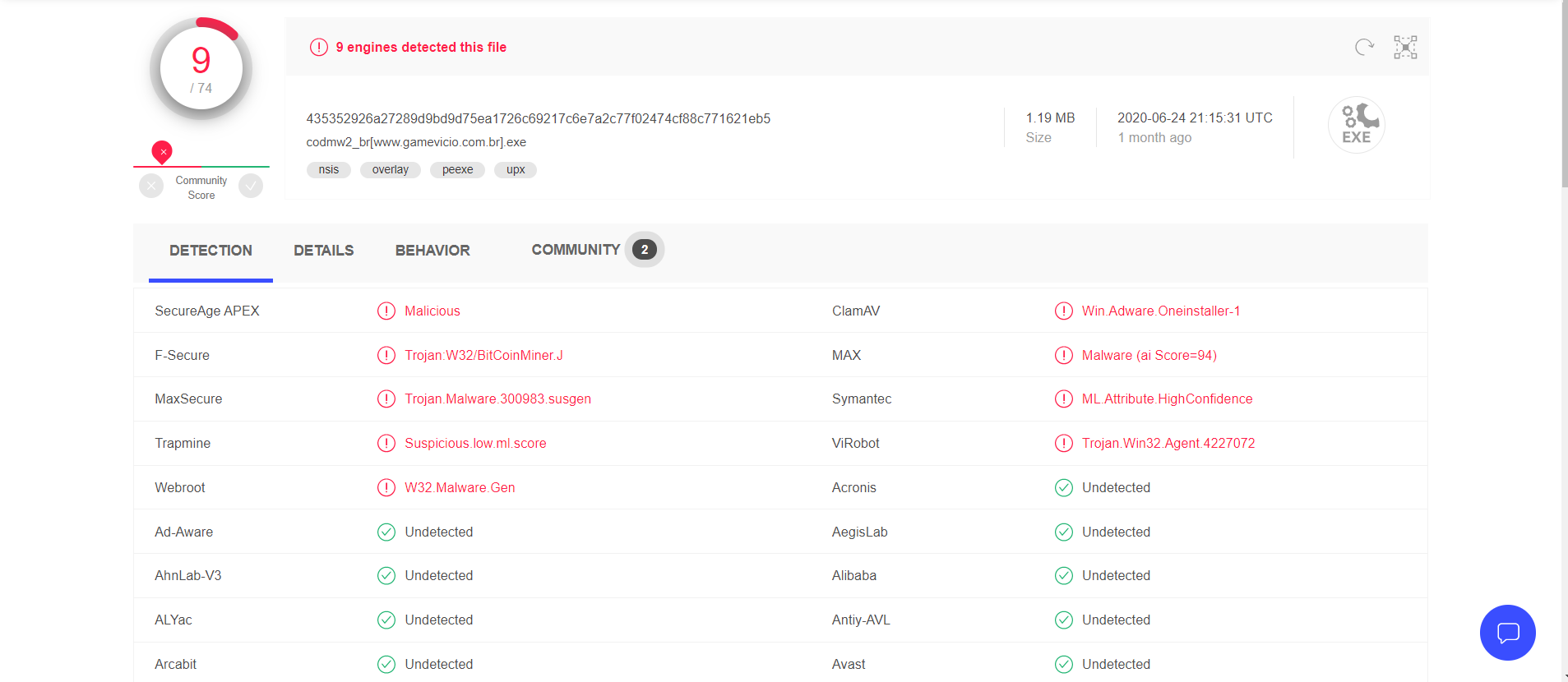Viewport: 1568px width, 682px height.
Task: Click the 'Webroot' engine name
Action: [180, 487]
